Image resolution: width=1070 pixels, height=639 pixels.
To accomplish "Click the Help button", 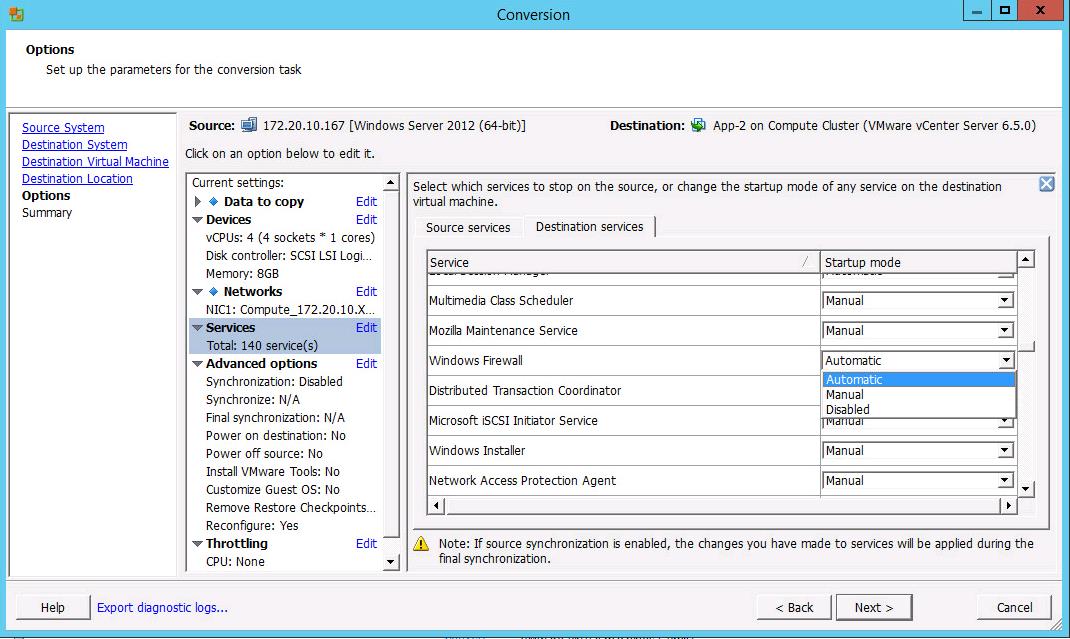I will pyautogui.click(x=53, y=608).
